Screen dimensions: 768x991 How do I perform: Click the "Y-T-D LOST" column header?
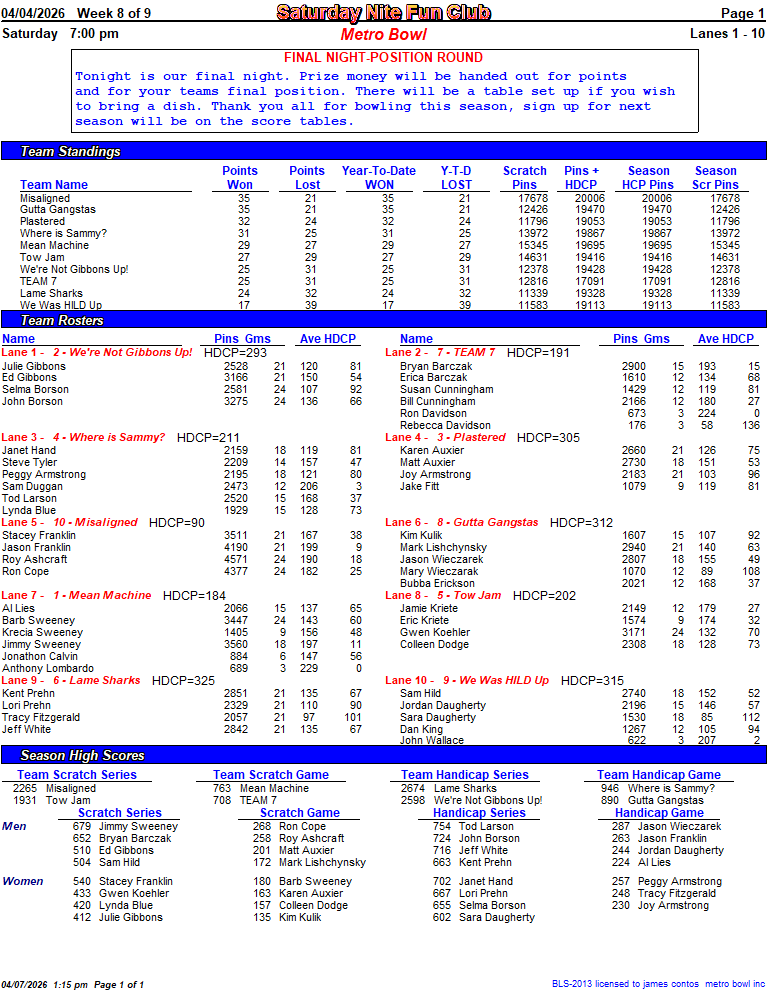click(456, 178)
